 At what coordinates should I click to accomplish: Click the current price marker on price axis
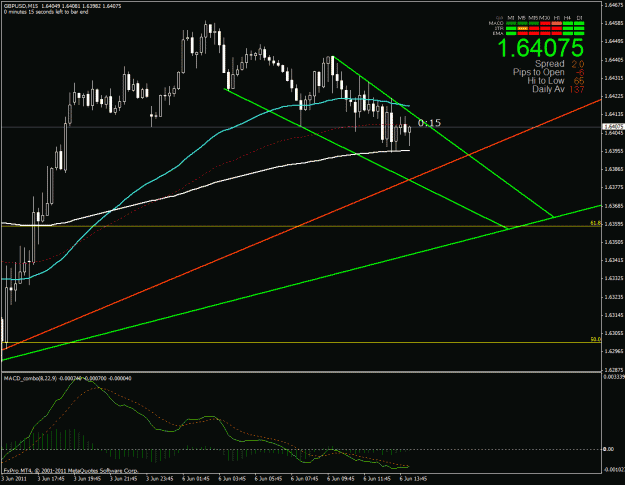coord(613,127)
